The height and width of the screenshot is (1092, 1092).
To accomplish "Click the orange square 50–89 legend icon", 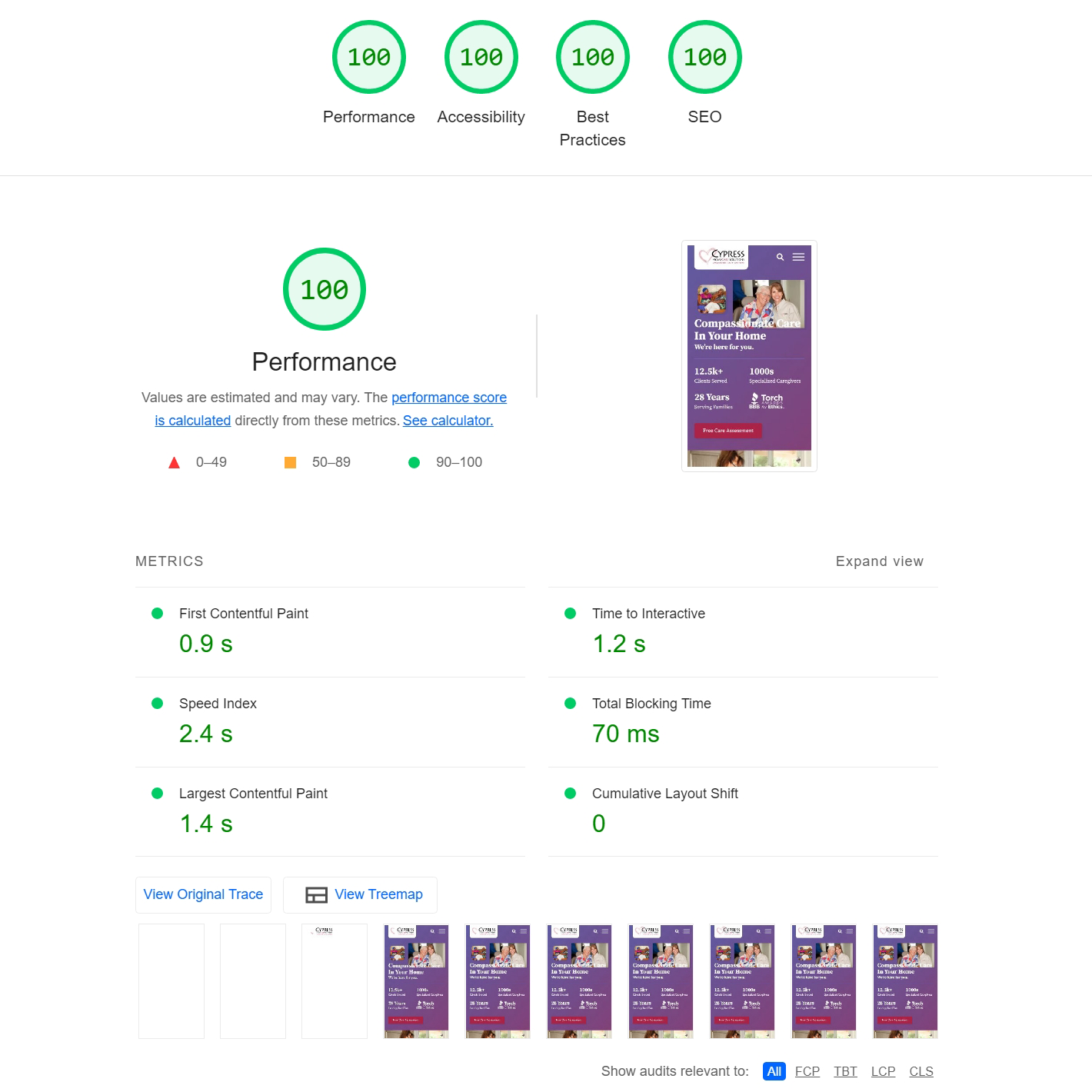I will point(291,463).
